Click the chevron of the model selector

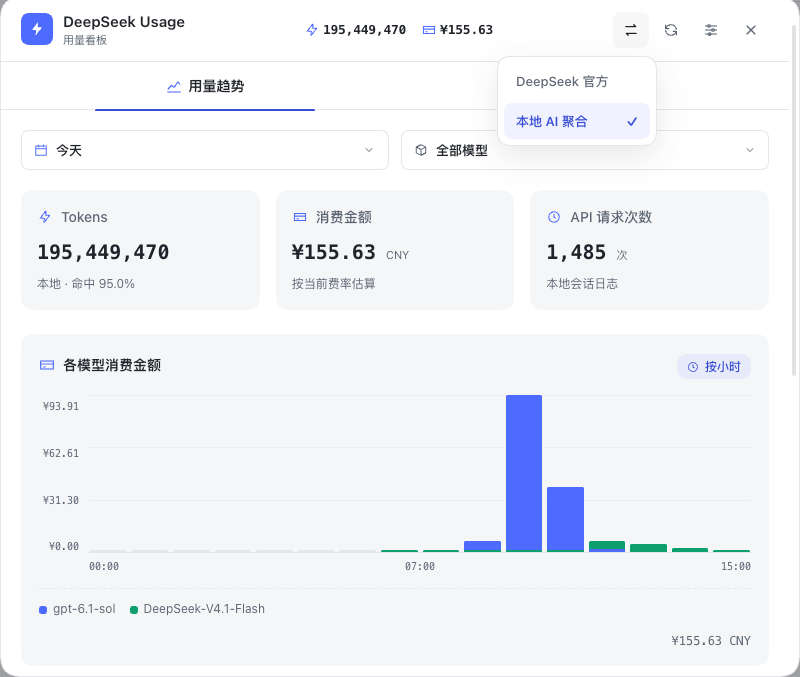[x=749, y=150]
